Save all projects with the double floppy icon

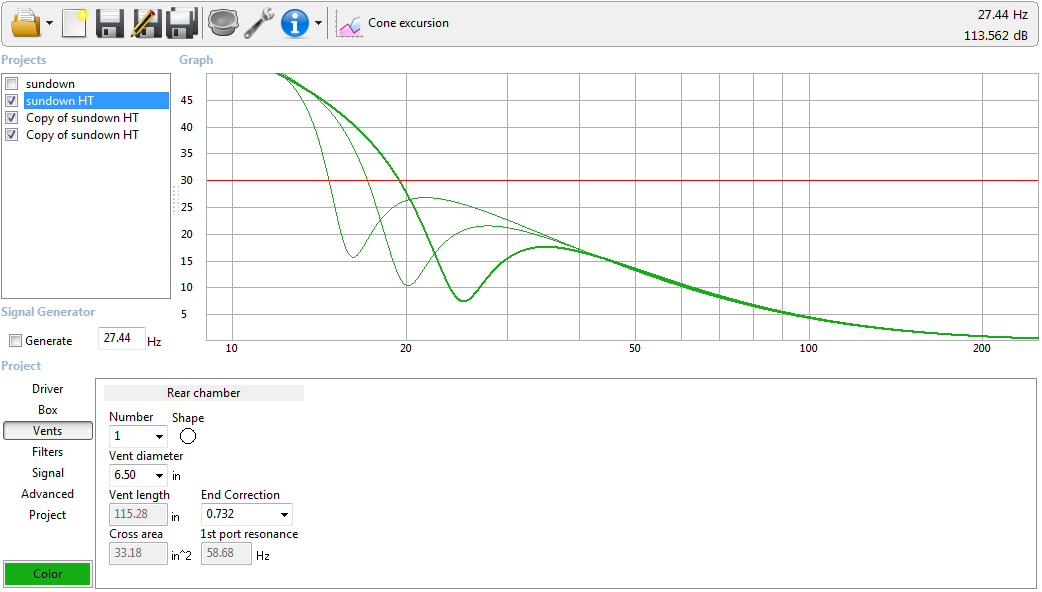tap(182, 23)
